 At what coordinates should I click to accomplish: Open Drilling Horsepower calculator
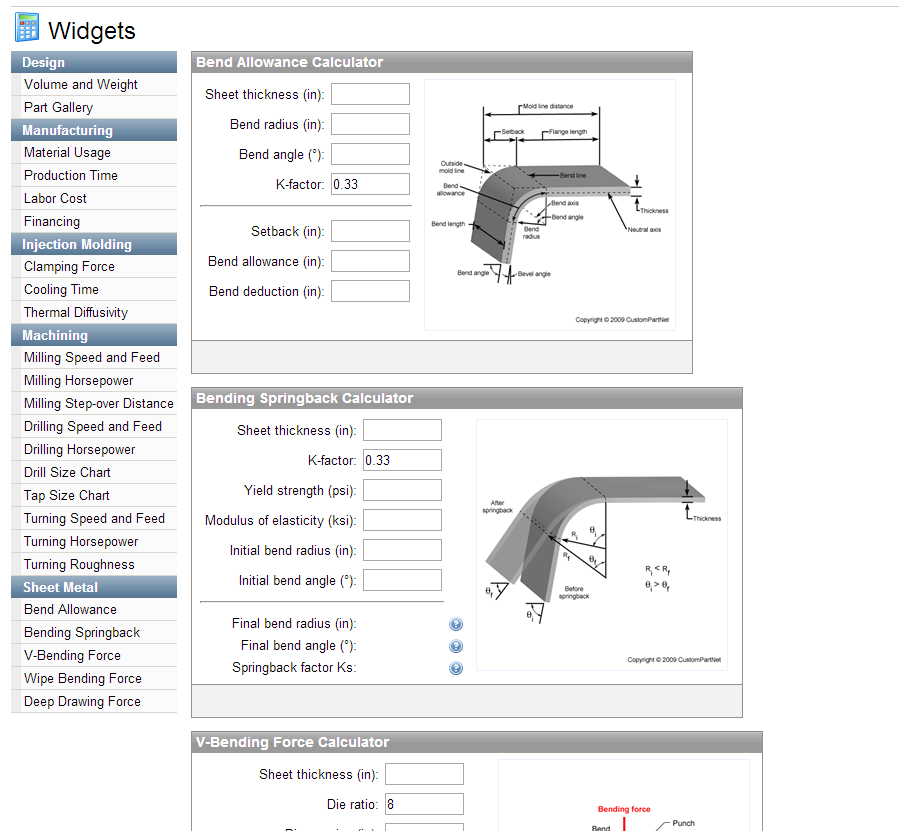coord(79,450)
